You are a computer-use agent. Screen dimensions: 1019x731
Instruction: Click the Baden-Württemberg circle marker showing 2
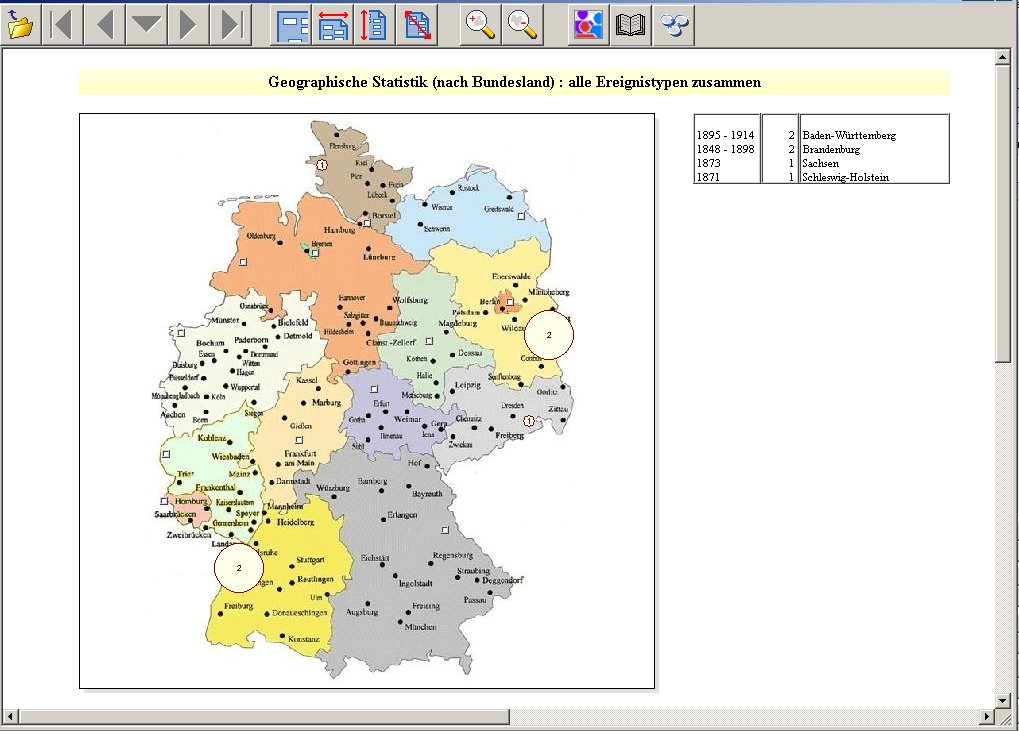[239, 568]
